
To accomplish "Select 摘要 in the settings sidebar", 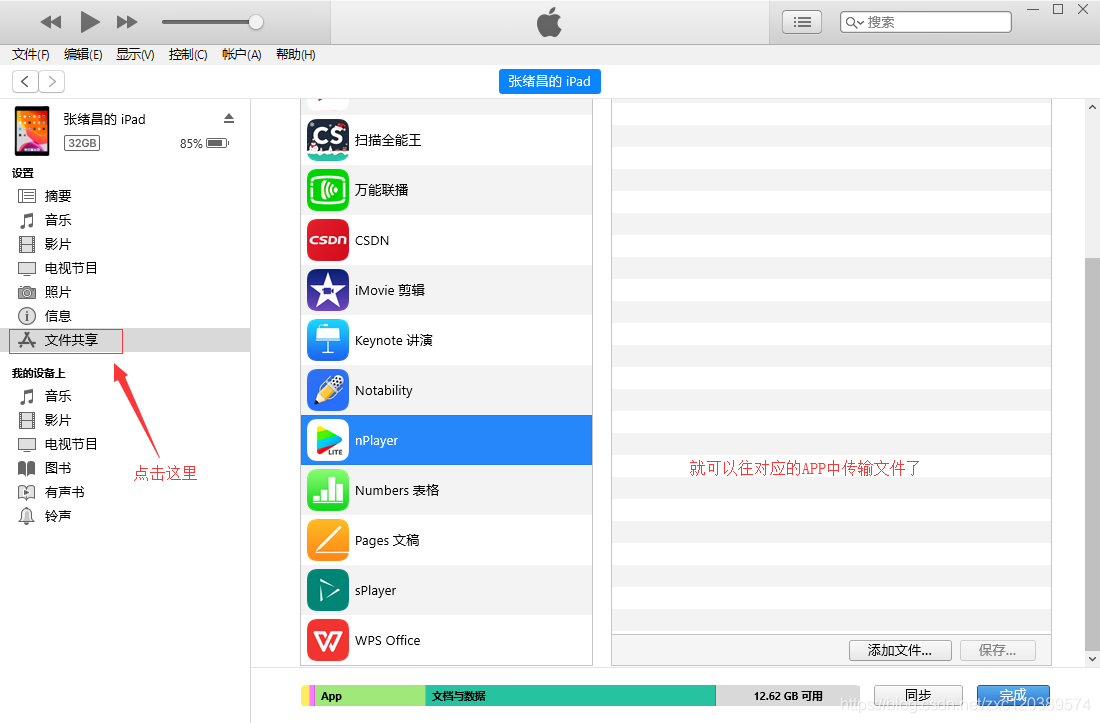I will point(58,196).
